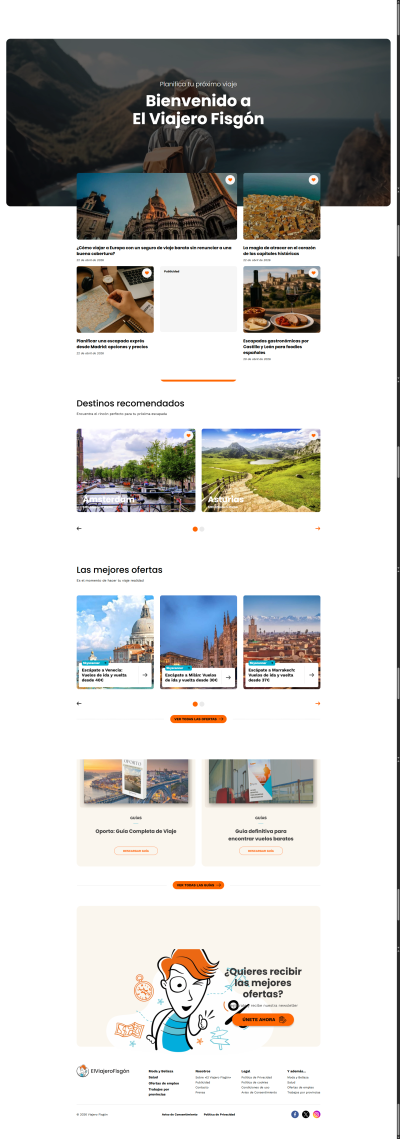The height and width of the screenshot is (1139, 400).
Task: Open the Facebook social icon in footer
Action: click(x=295, y=1114)
